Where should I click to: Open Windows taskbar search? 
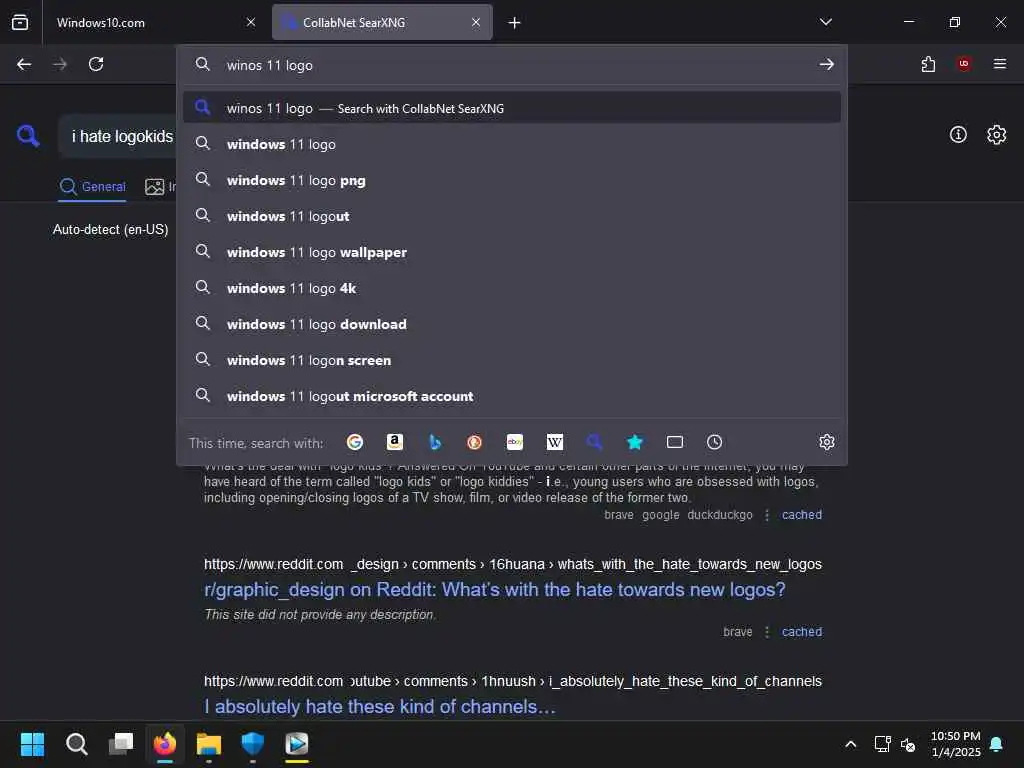coord(76,744)
